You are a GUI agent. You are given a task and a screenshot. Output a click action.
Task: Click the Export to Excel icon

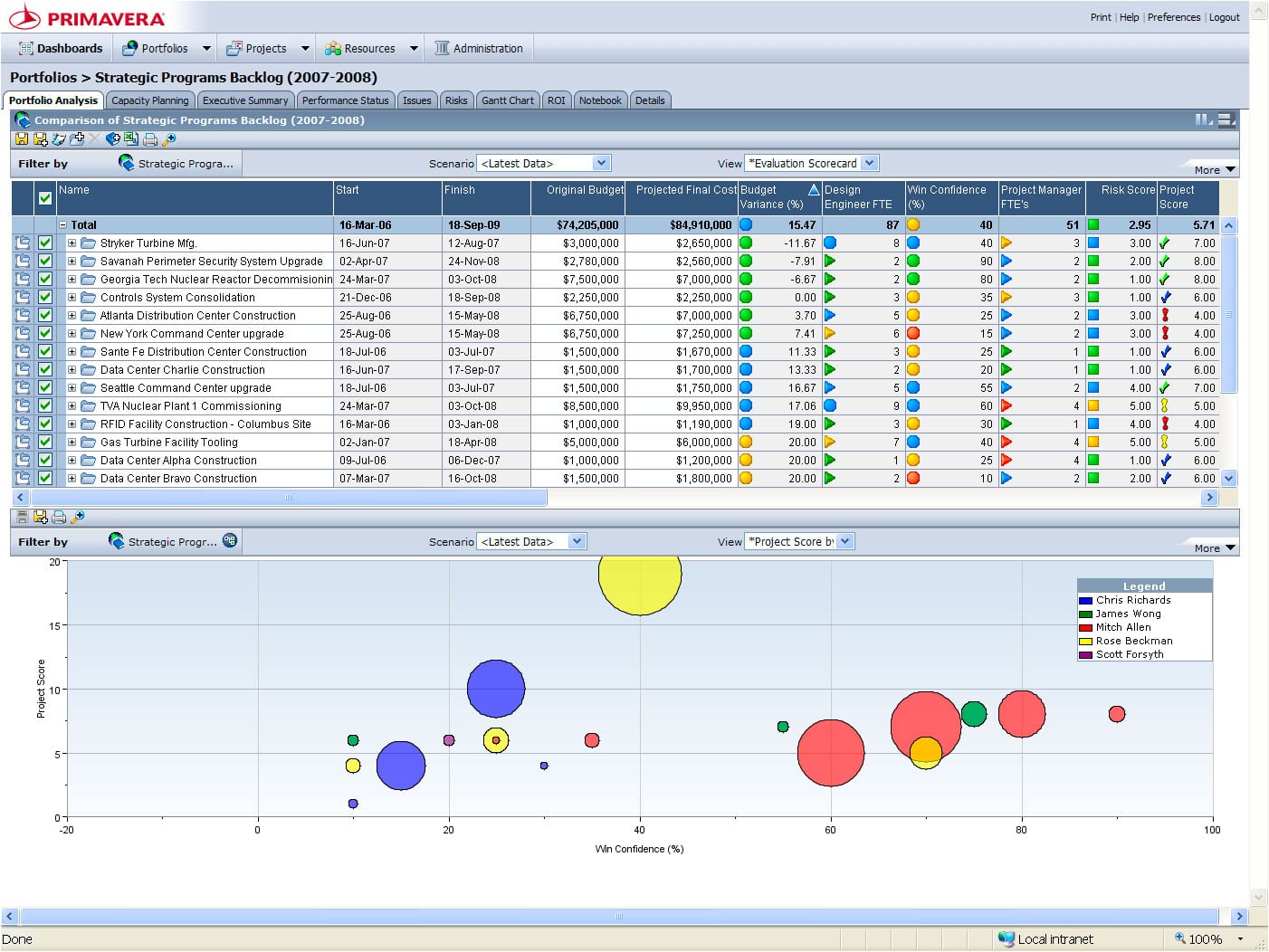click(131, 139)
